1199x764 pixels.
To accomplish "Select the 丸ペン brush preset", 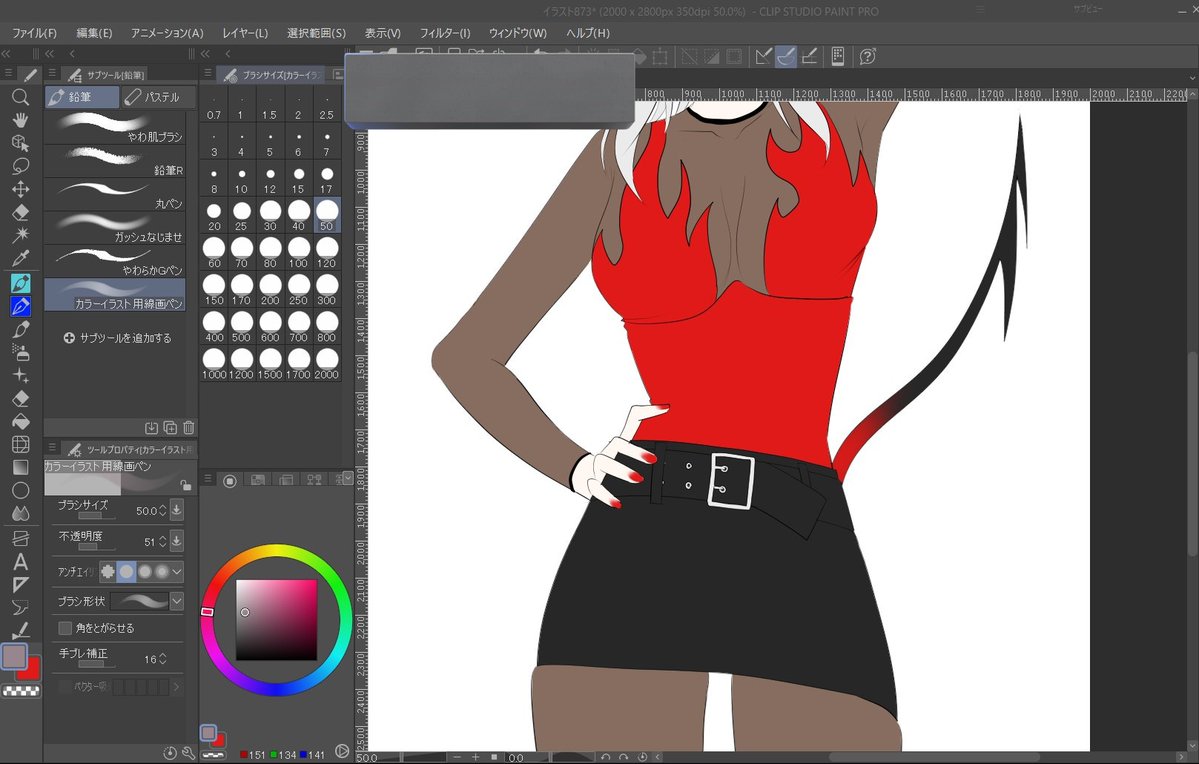I will [115, 194].
